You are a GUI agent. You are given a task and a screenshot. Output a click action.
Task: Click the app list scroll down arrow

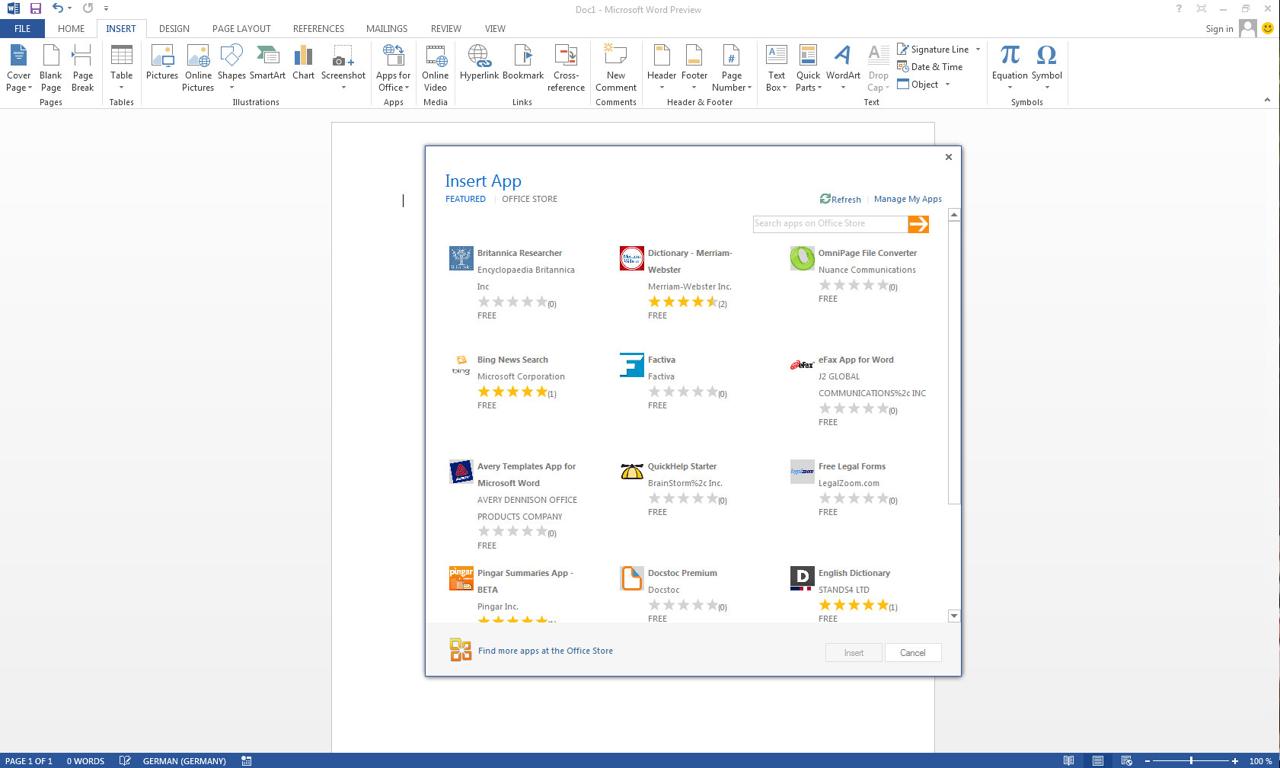(x=953, y=616)
